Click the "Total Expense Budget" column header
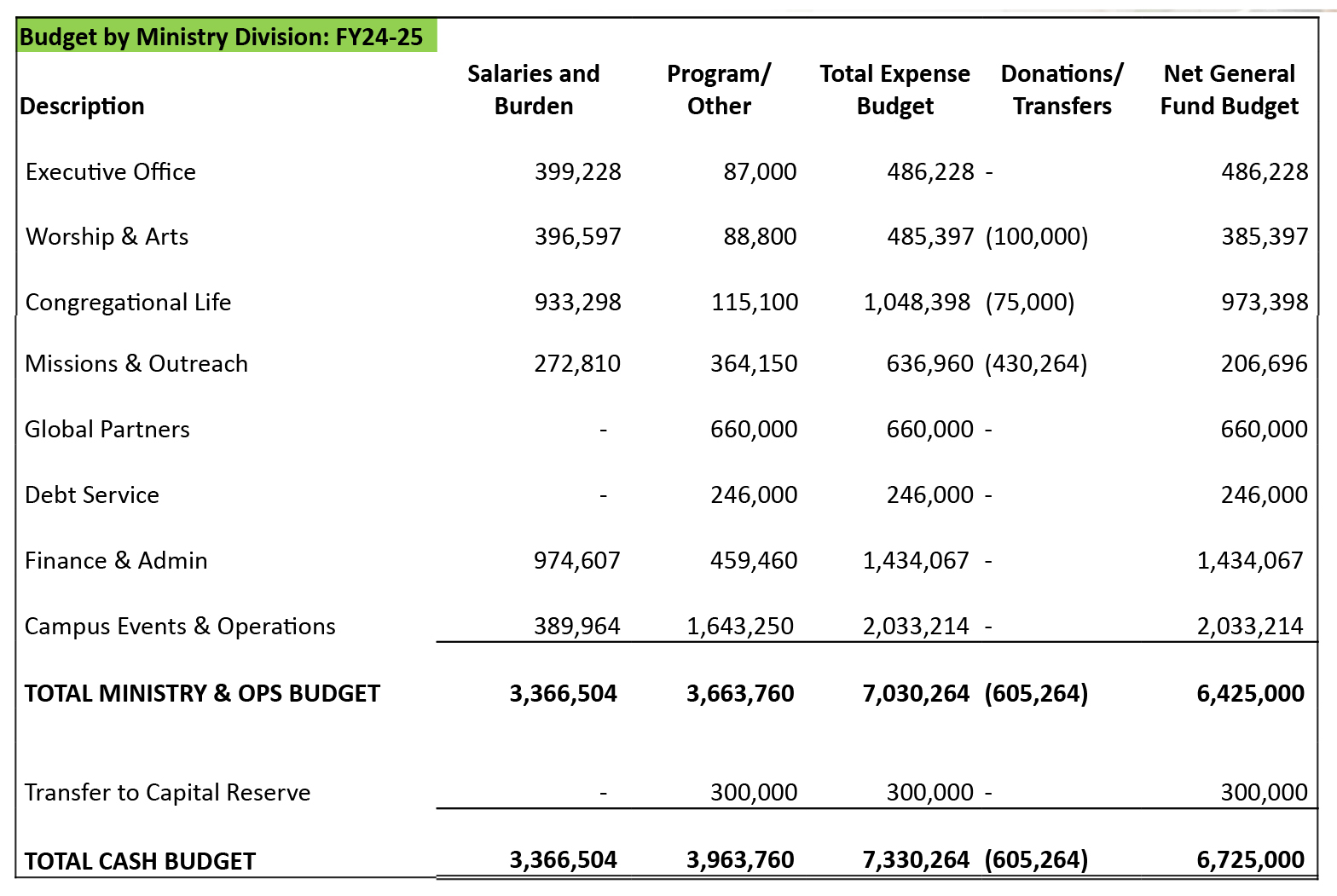Screen dimensions: 1337x896 (x=894, y=90)
